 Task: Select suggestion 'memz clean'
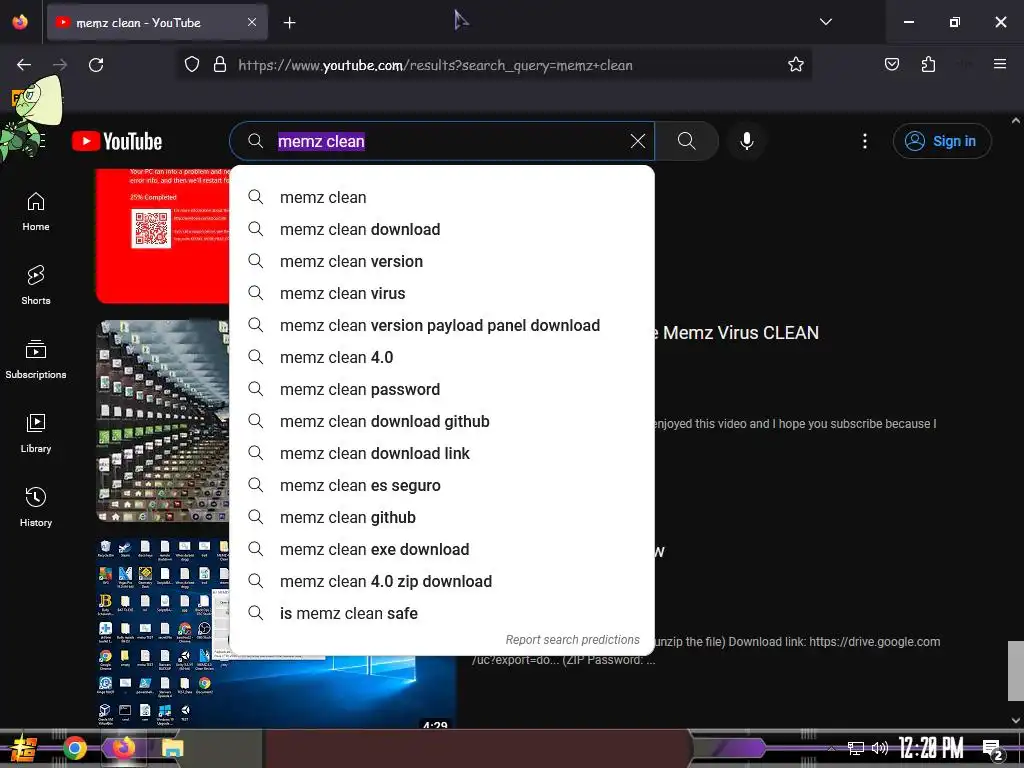coord(442,197)
